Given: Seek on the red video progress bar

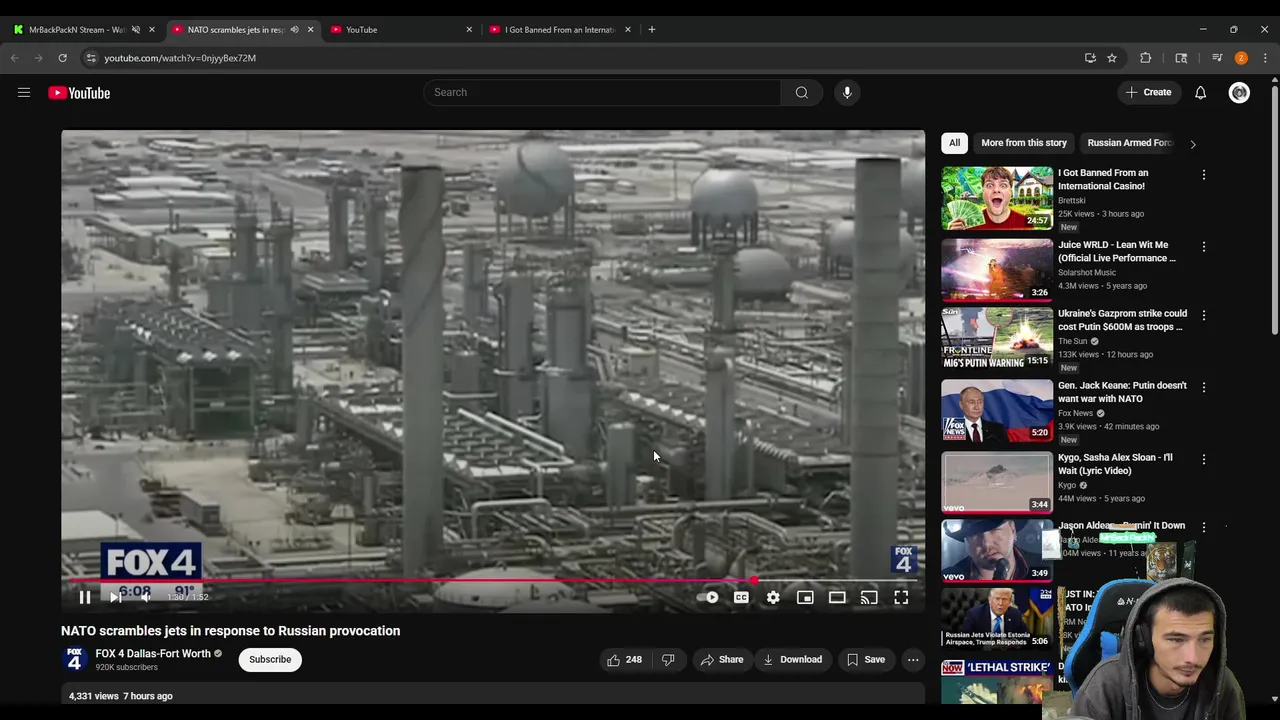Looking at the screenshot, I should pos(492,580).
